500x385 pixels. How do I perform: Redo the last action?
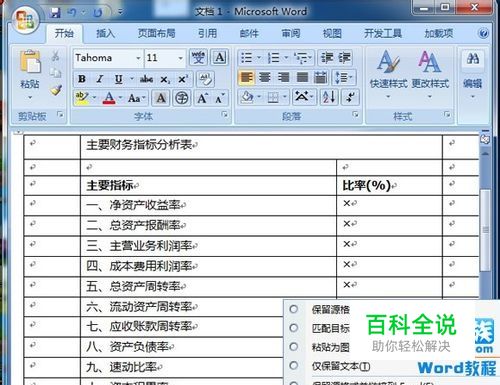(98, 13)
